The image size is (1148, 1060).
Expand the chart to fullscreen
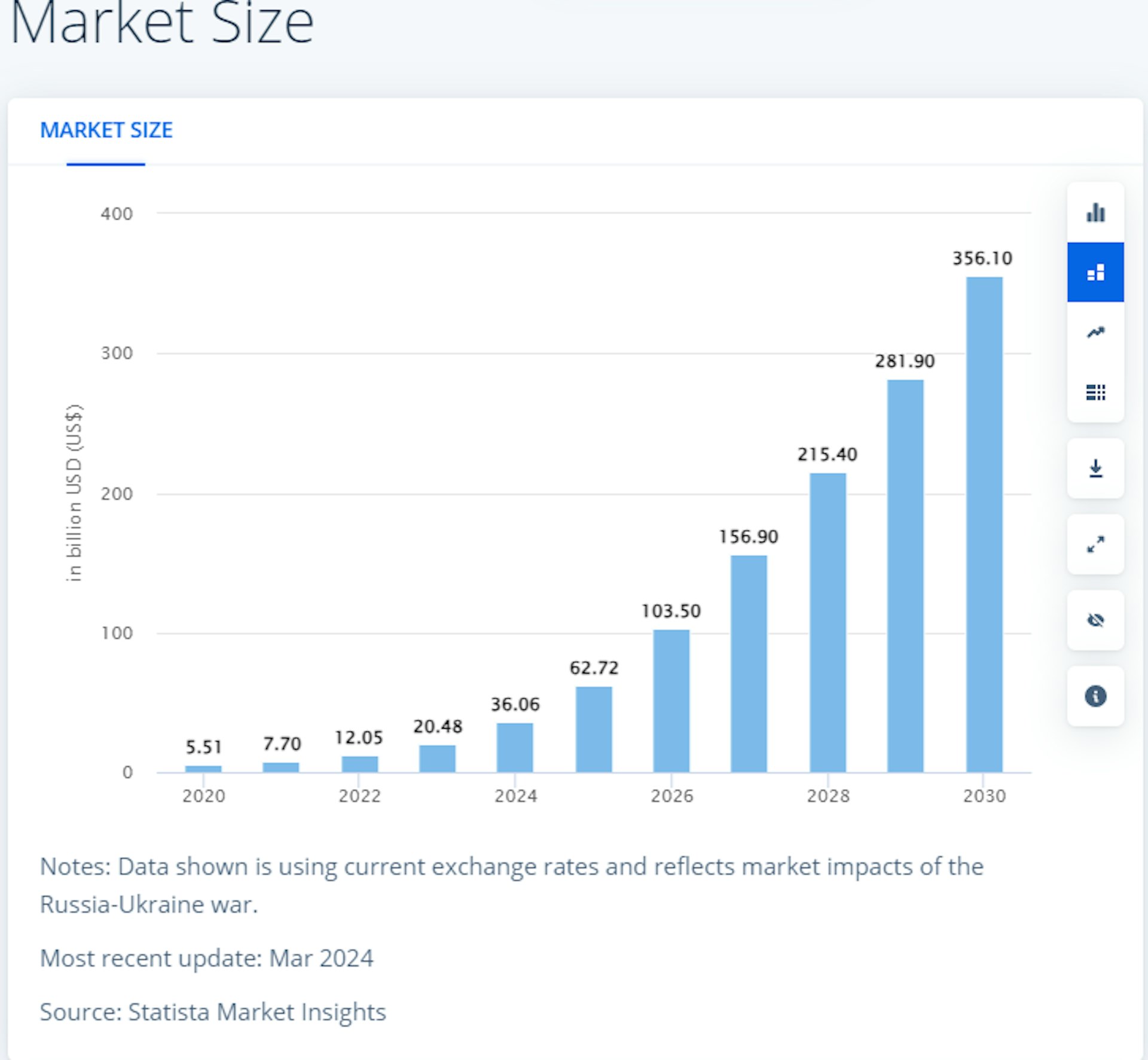[1095, 544]
